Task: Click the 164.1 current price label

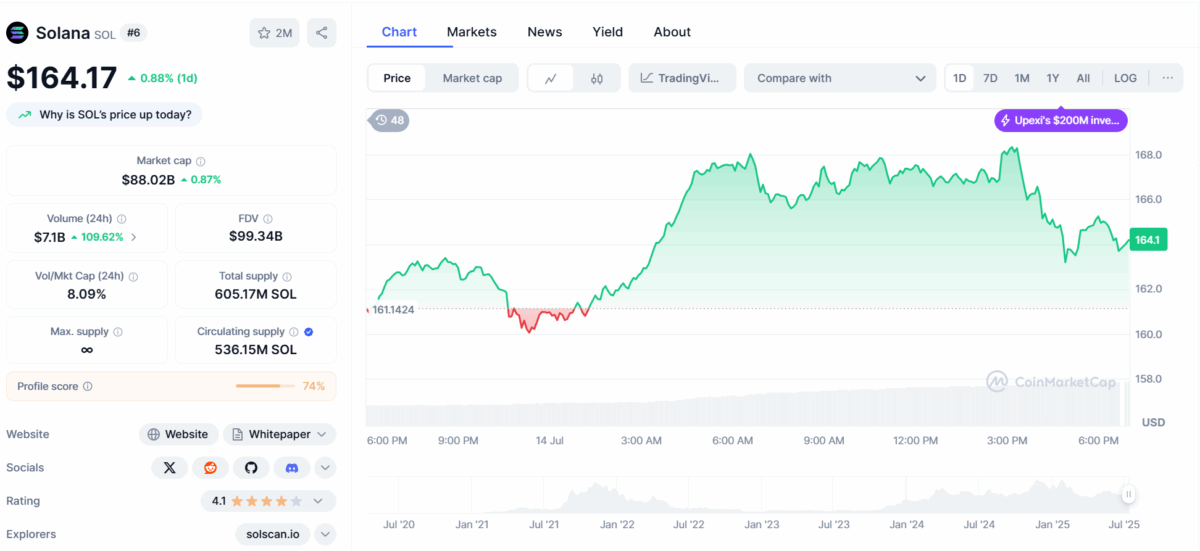Action: click(1148, 240)
